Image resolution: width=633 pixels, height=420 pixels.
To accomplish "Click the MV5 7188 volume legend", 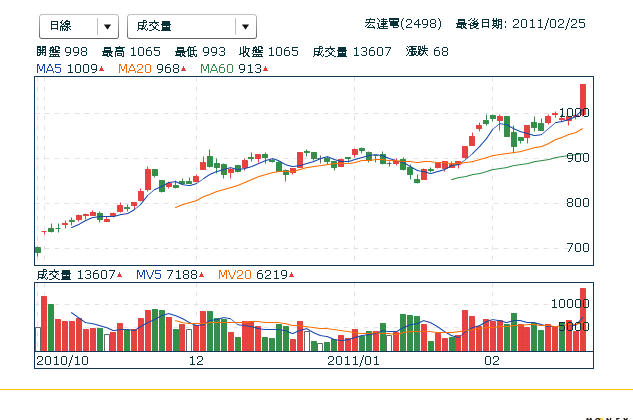I will click(x=170, y=275).
